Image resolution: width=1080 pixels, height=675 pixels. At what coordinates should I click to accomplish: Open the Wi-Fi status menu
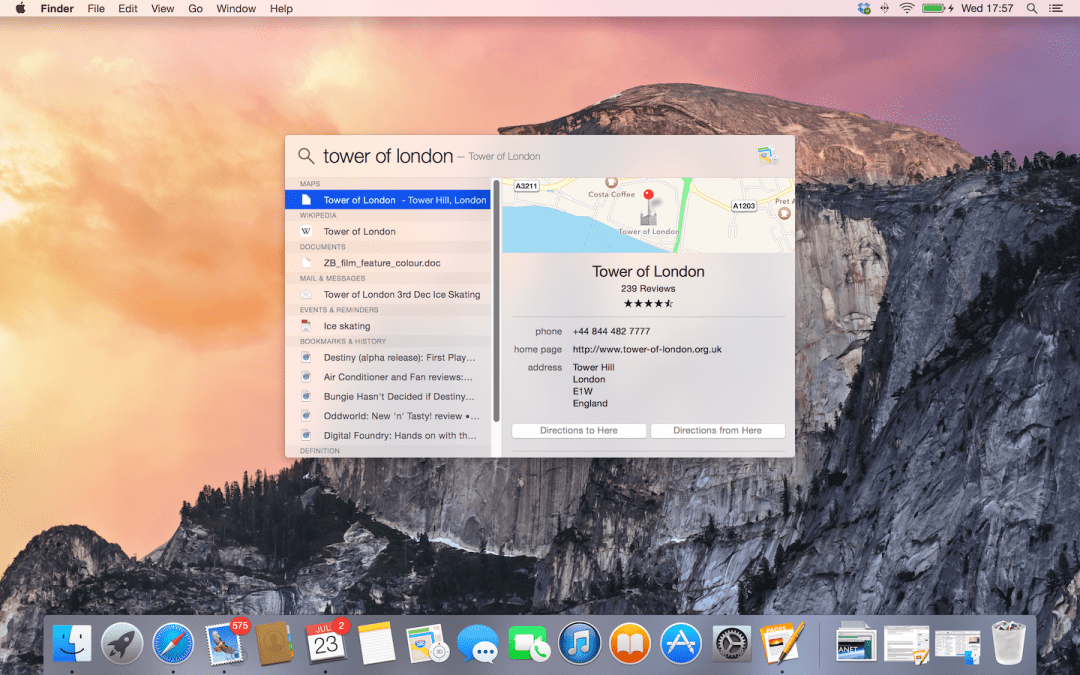click(907, 8)
